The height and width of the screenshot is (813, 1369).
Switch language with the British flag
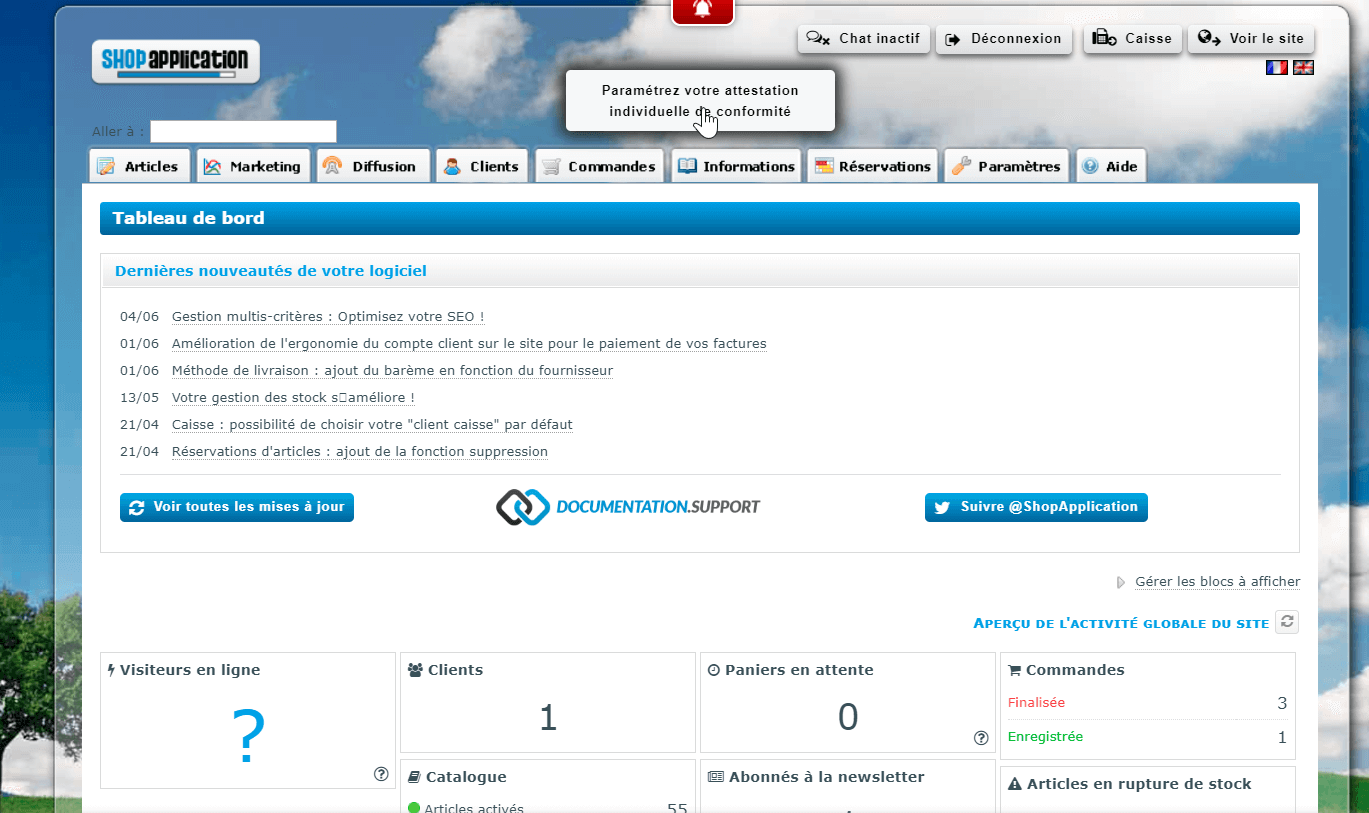point(1303,67)
